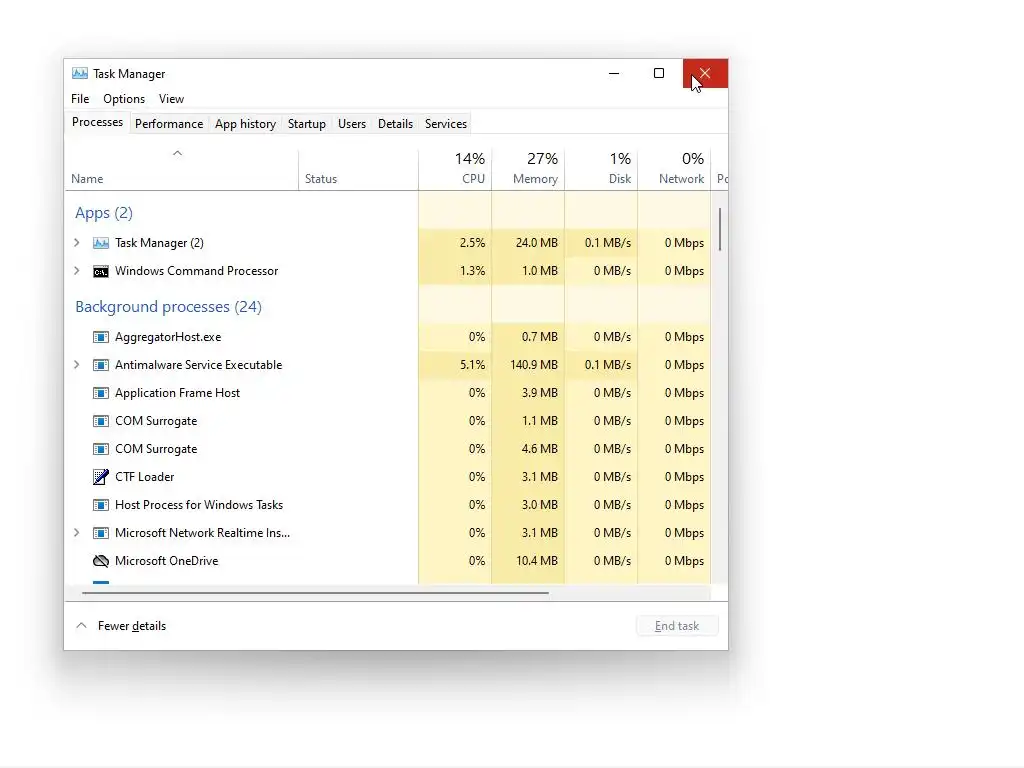The height and width of the screenshot is (768, 1024).
Task: Click the 5.1% CPU value
Action: click(473, 365)
